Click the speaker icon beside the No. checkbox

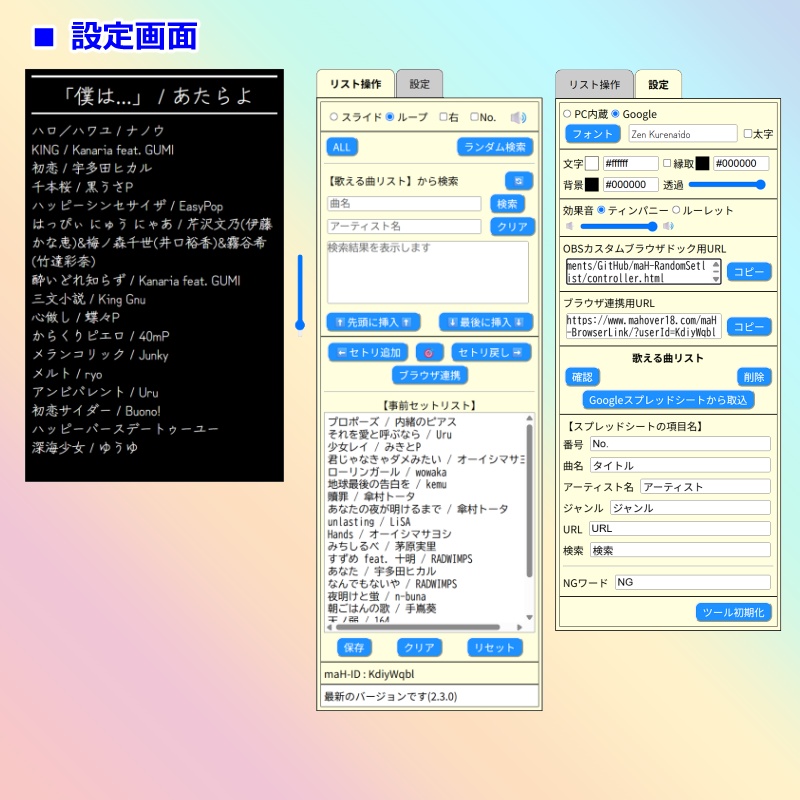[518, 118]
